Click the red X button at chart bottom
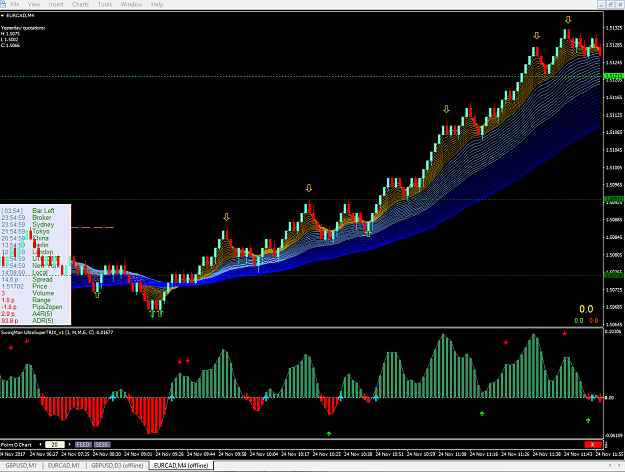This screenshot has width=625, height=472. click(592, 444)
